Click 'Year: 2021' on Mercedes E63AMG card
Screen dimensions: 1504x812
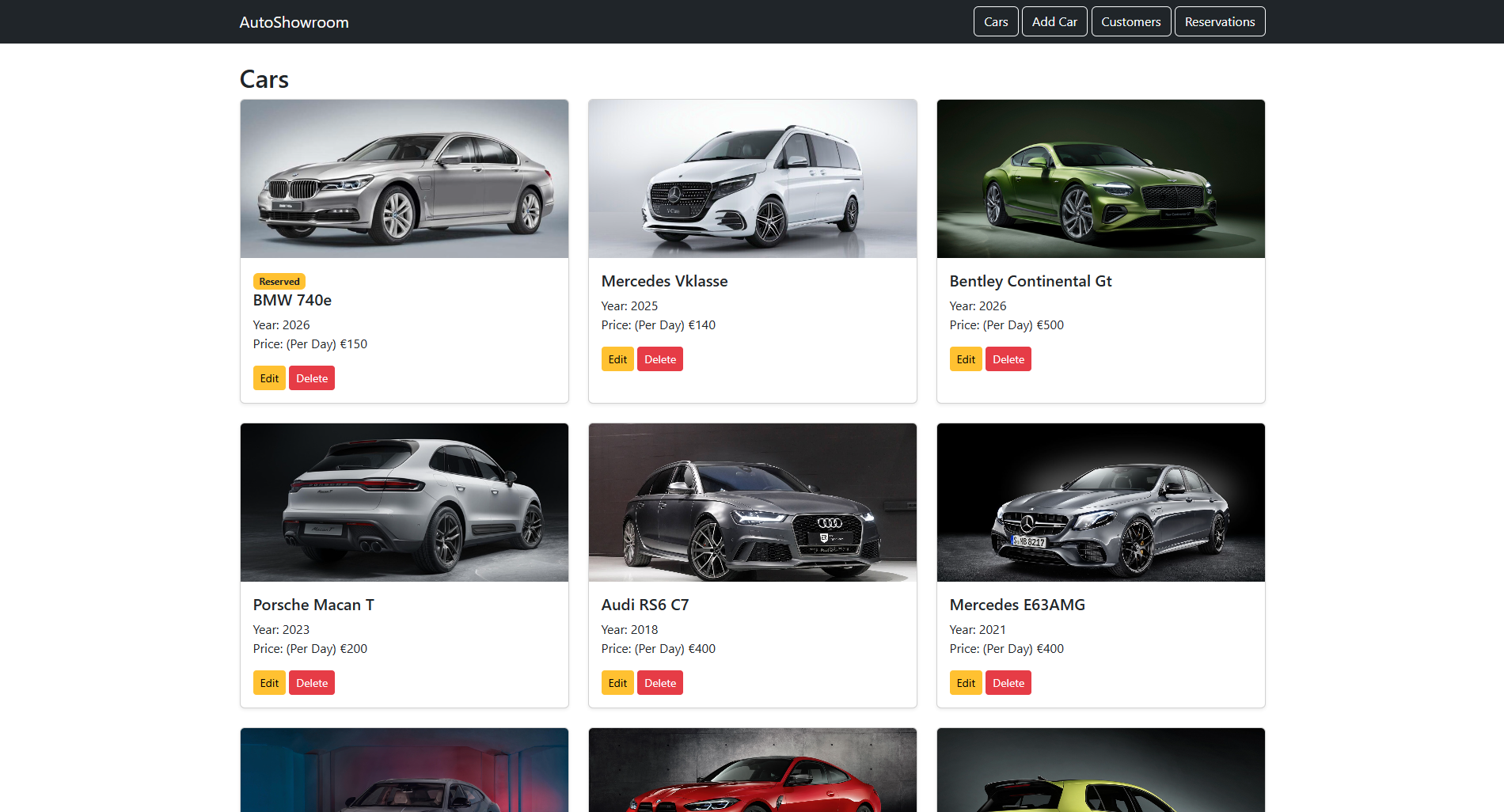click(978, 630)
